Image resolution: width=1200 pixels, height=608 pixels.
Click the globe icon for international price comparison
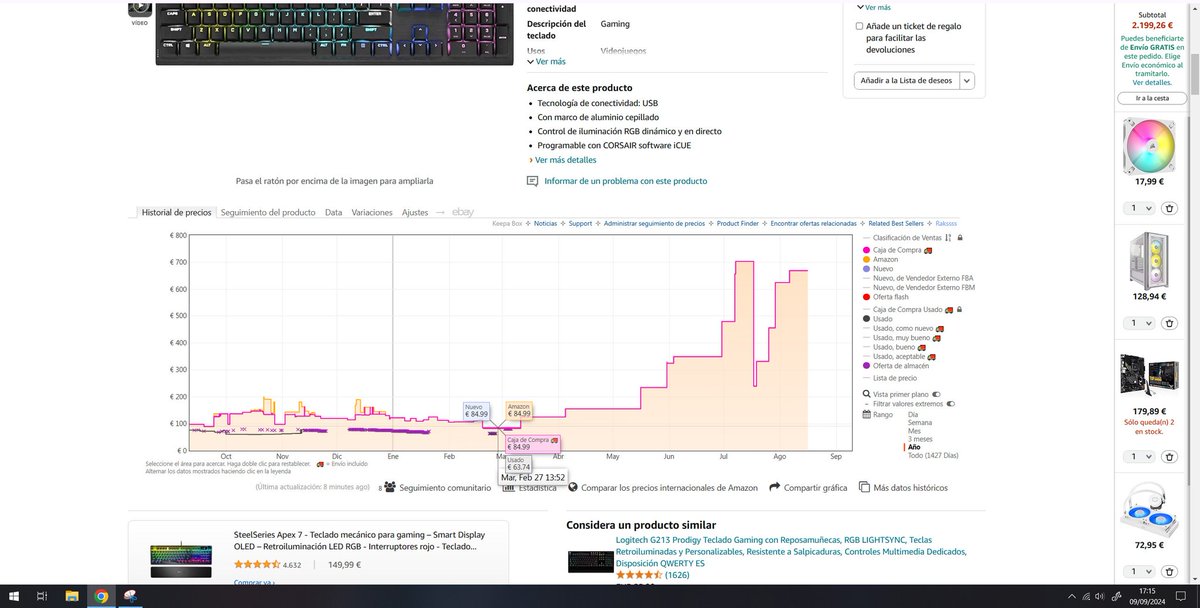tap(573, 487)
